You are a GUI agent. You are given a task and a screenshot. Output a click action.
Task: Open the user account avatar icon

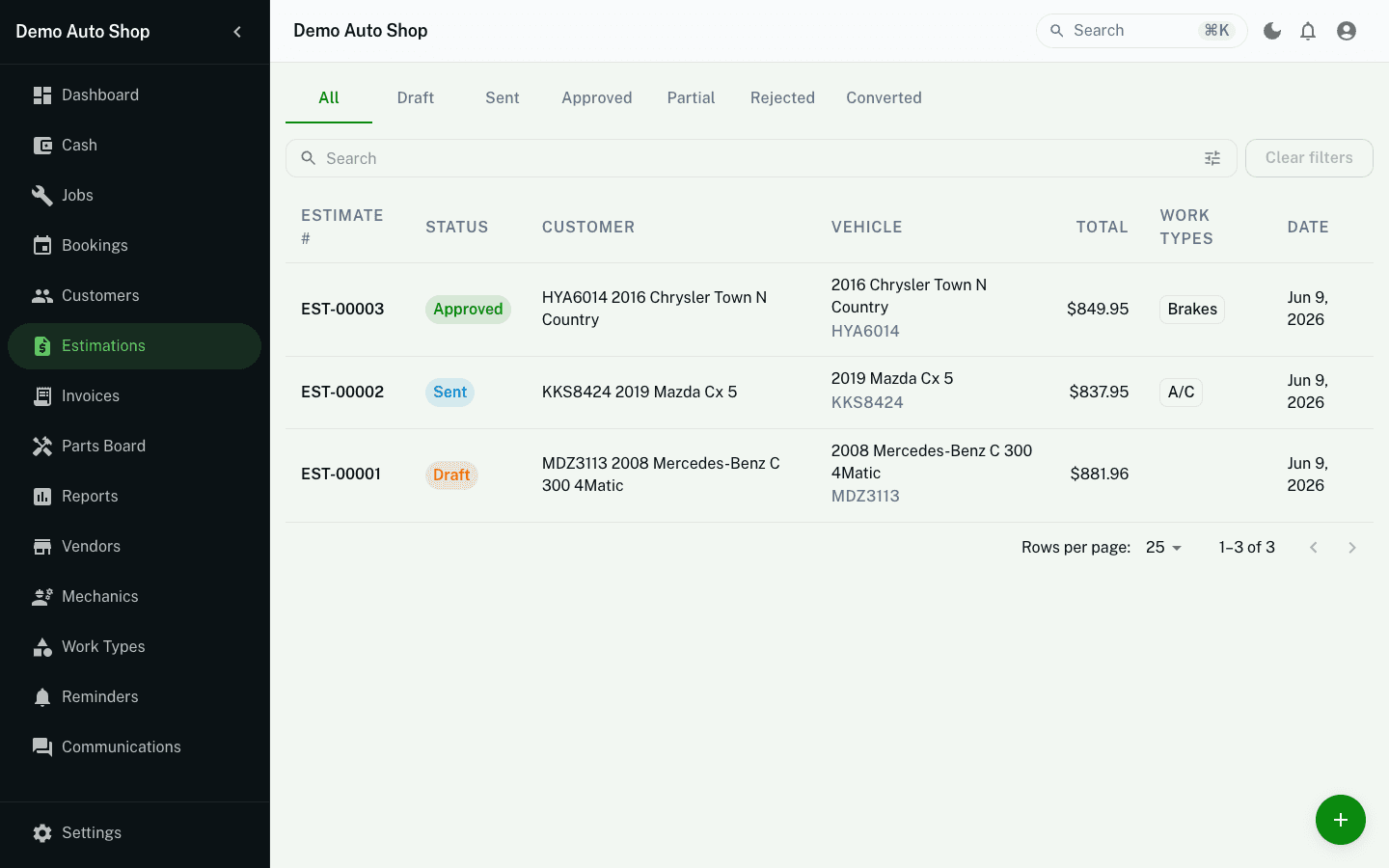(1347, 31)
